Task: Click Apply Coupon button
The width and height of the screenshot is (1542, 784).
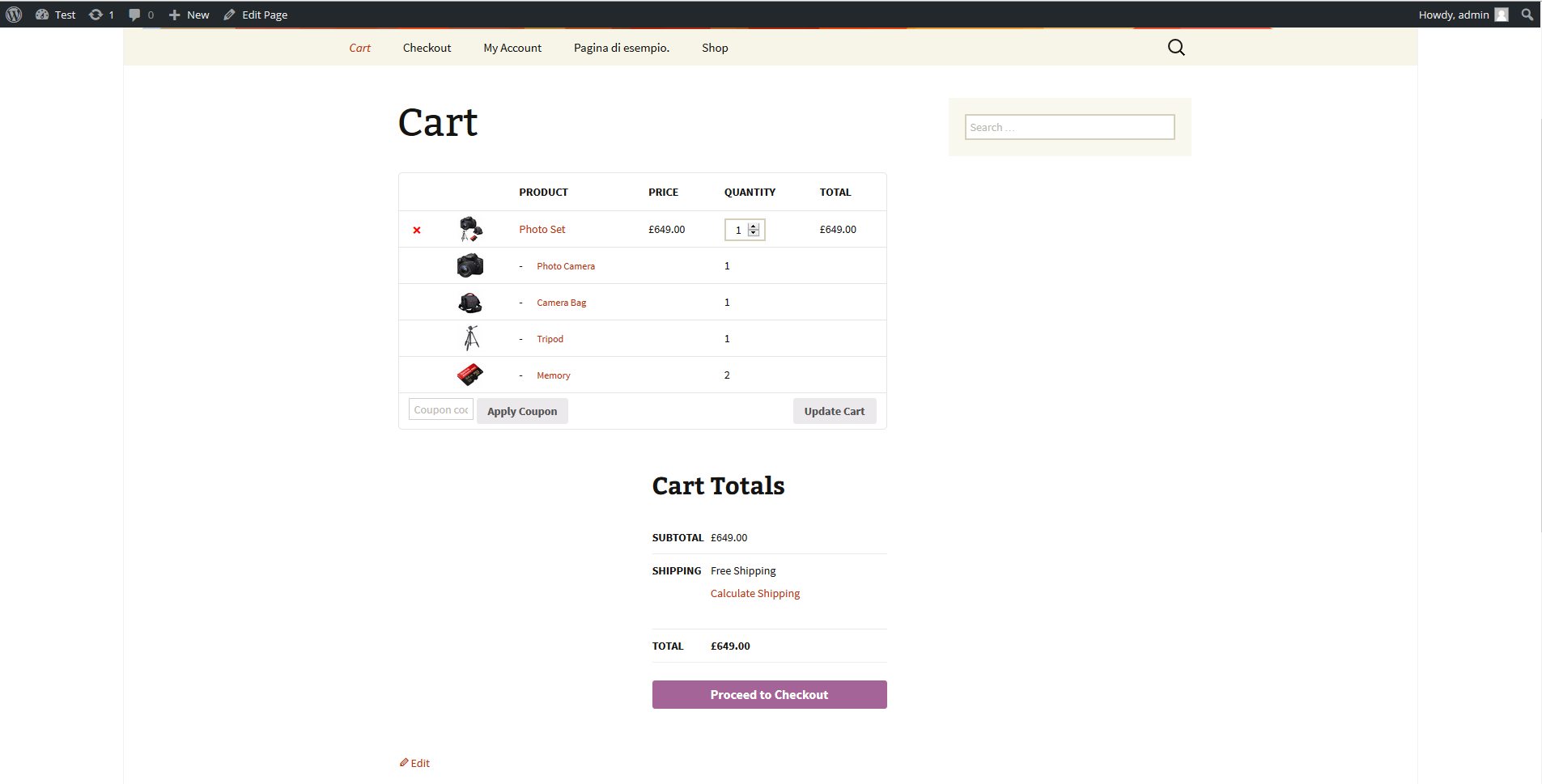Action: 521,411
